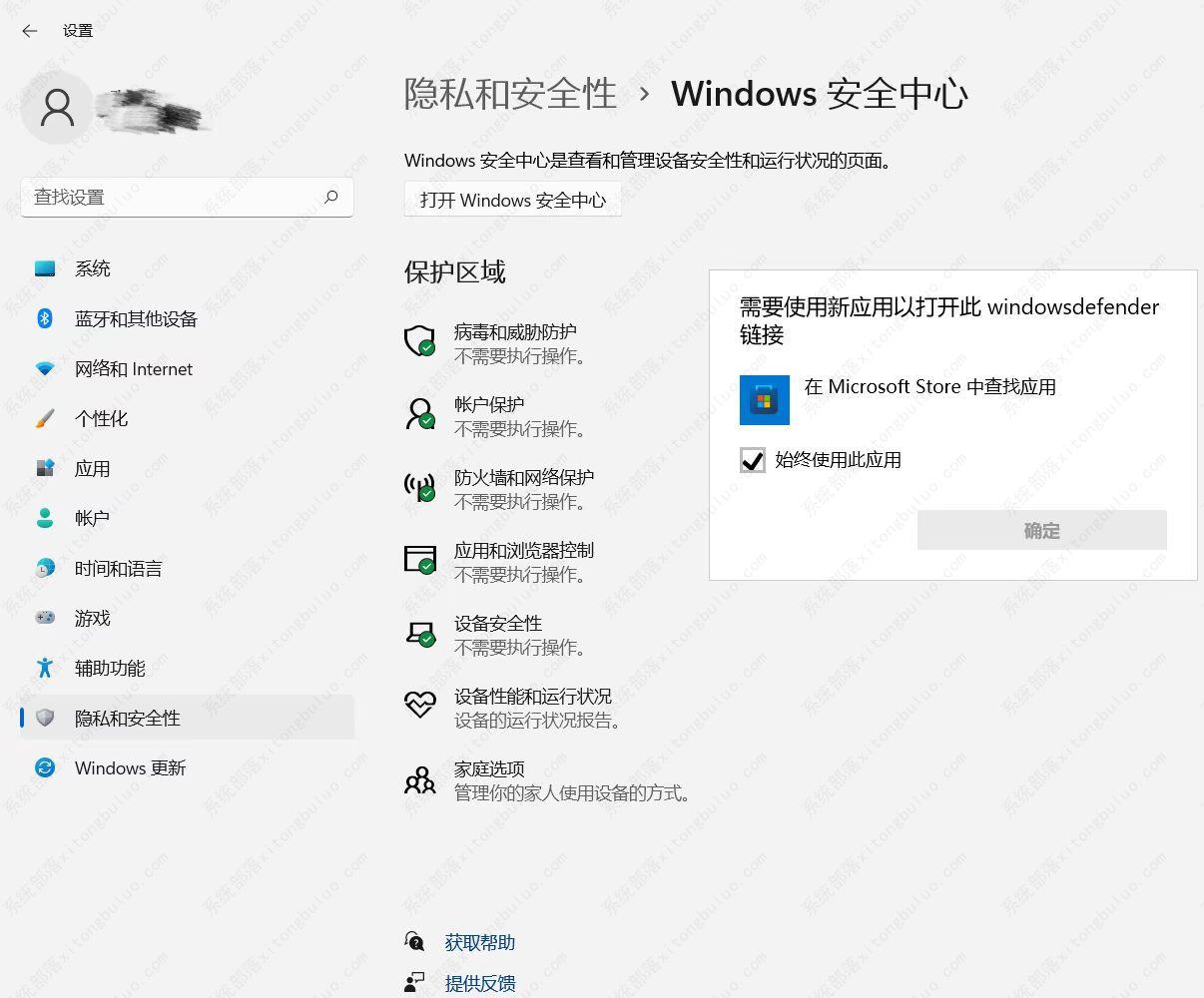Screen dimensions: 1204x998
Task: Go back using the arrow
Action: click(27, 31)
